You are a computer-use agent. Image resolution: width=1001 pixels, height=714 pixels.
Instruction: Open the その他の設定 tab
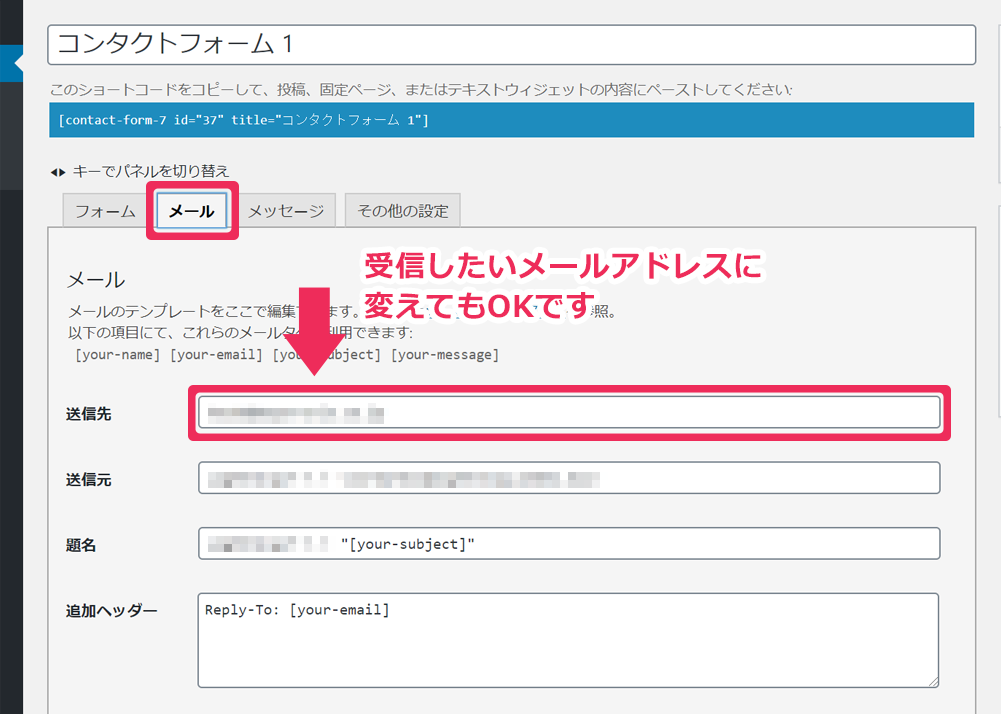[x=402, y=211]
